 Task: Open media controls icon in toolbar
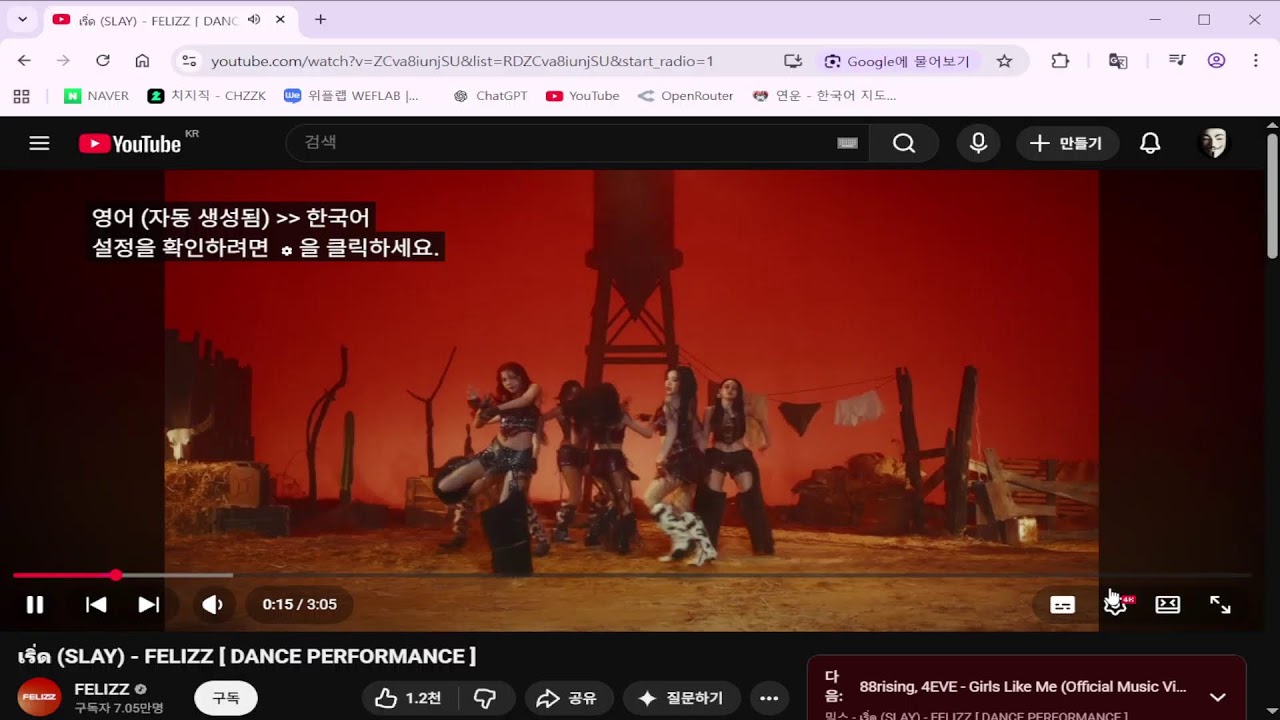pos(1177,61)
